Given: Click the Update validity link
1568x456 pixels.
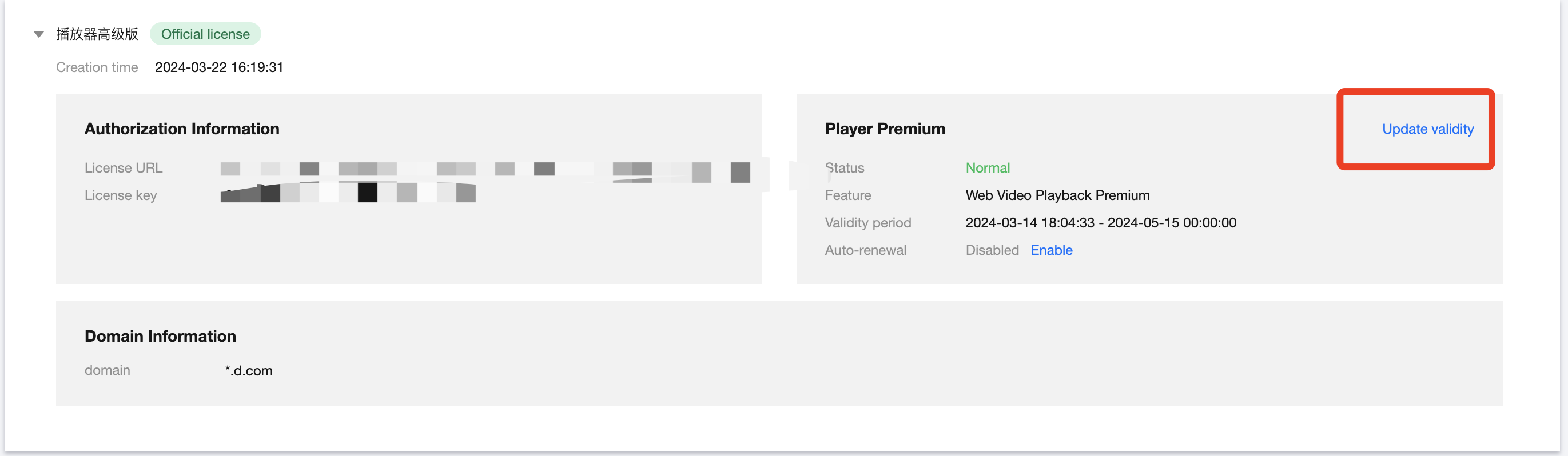Looking at the screenshot, I should (1427, 129).
